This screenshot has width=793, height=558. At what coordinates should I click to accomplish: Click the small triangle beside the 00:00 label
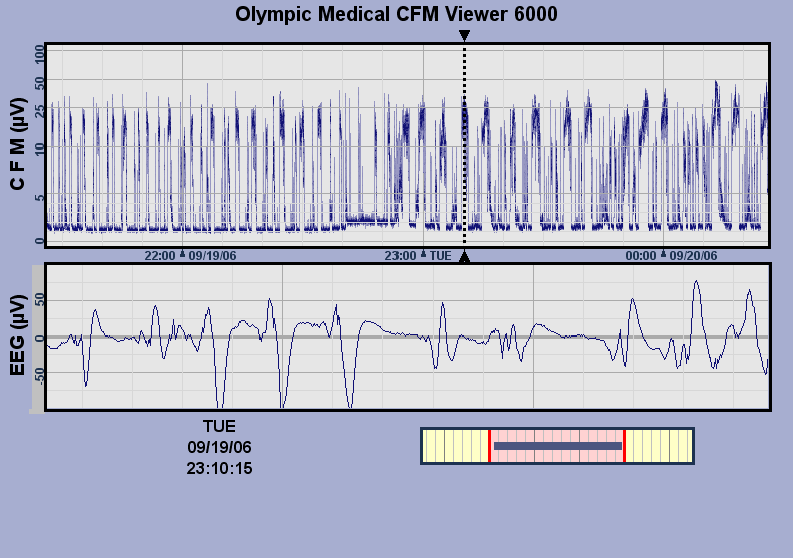pos(664,253)
